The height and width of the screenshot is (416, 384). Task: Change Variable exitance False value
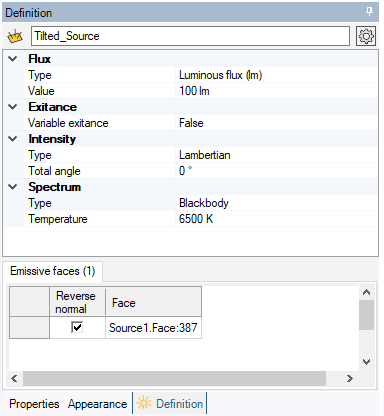276,123
